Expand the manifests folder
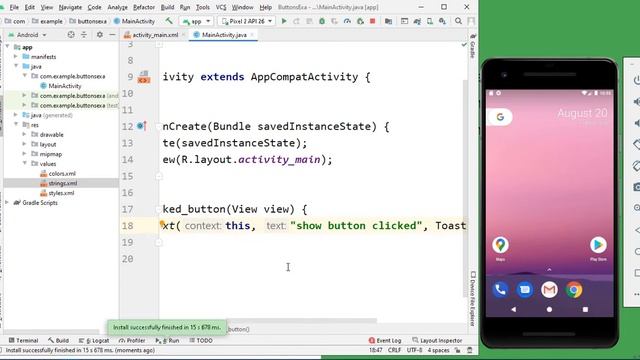Viewport: 640px width, 360px height. coord(16,57)
